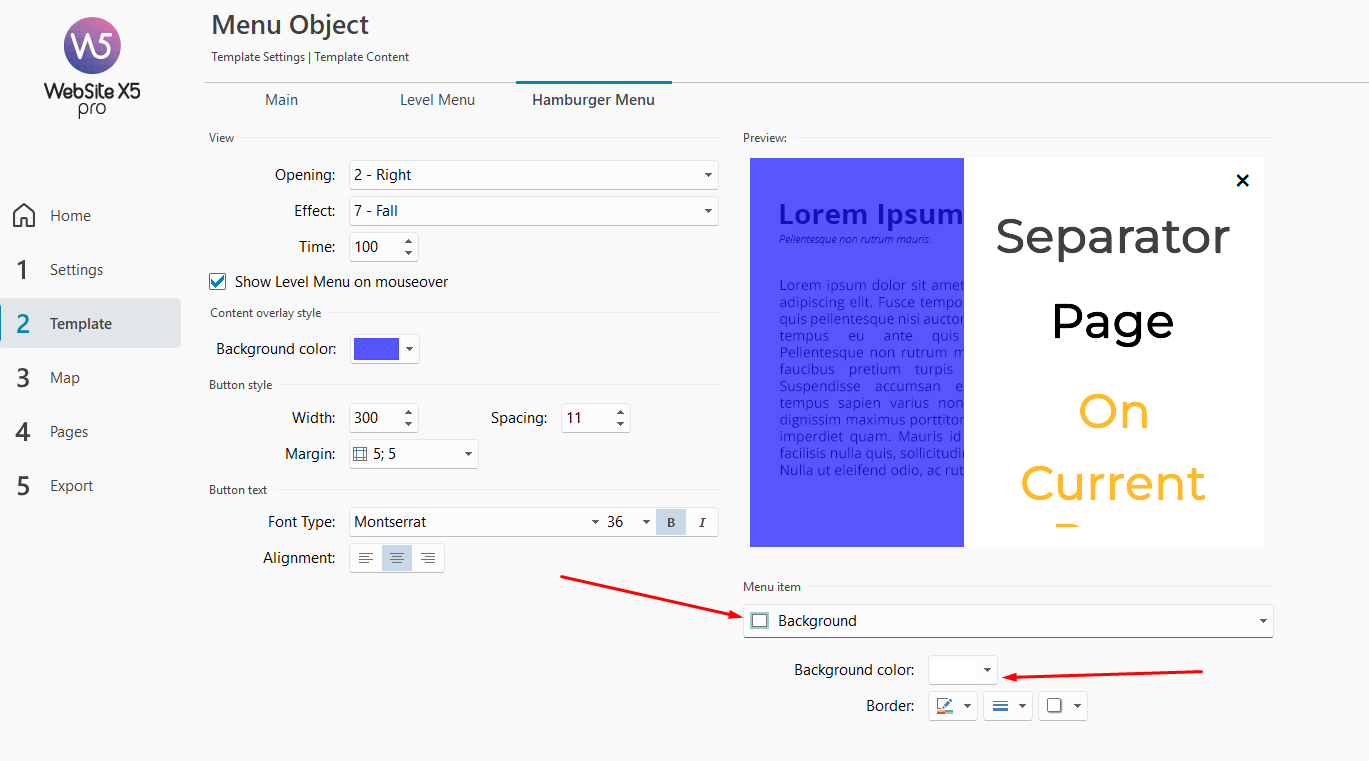Switch to the Main tab

[281, 100]
